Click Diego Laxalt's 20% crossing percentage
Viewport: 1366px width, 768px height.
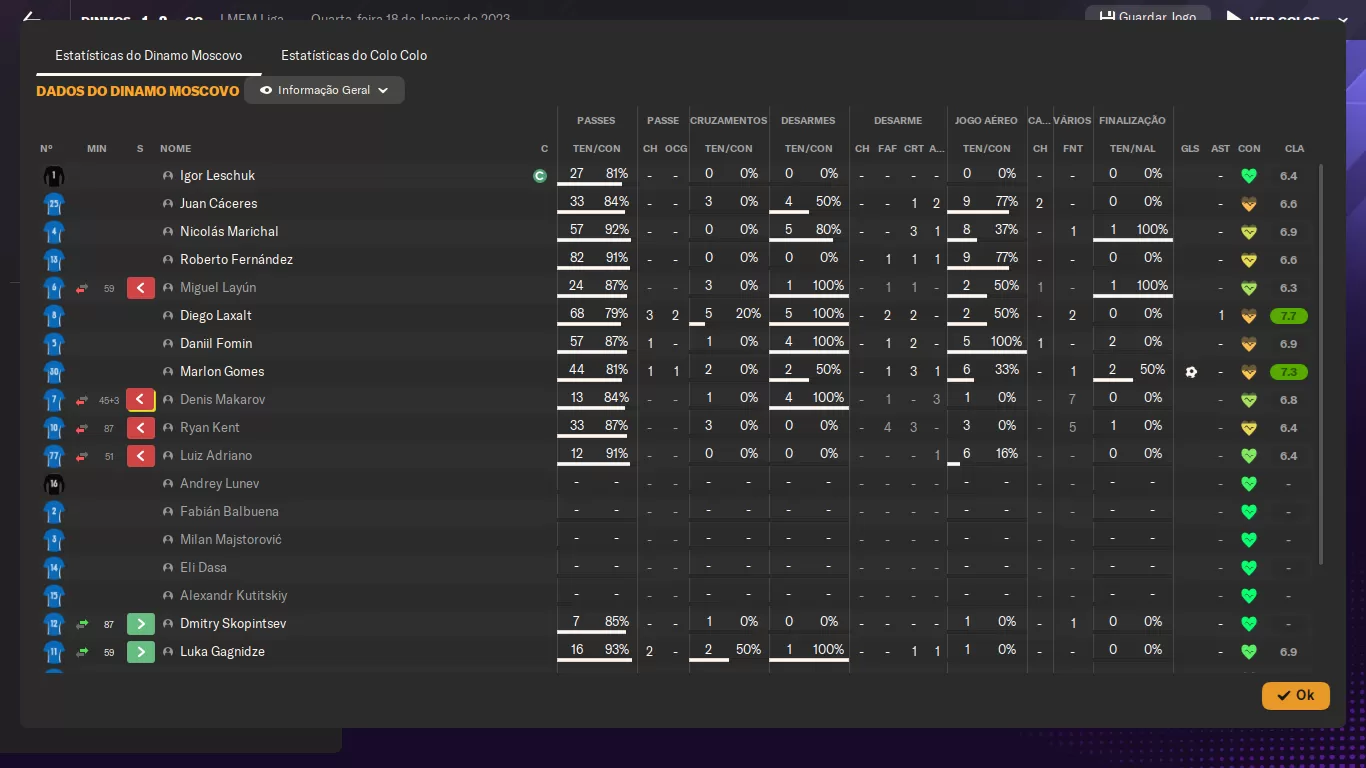click(749, 314)
